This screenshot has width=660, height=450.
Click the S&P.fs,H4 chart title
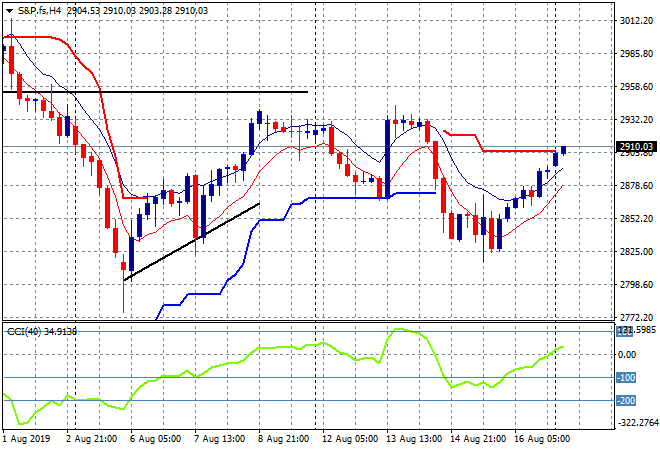pyautogui.click(x=40, y=11)
